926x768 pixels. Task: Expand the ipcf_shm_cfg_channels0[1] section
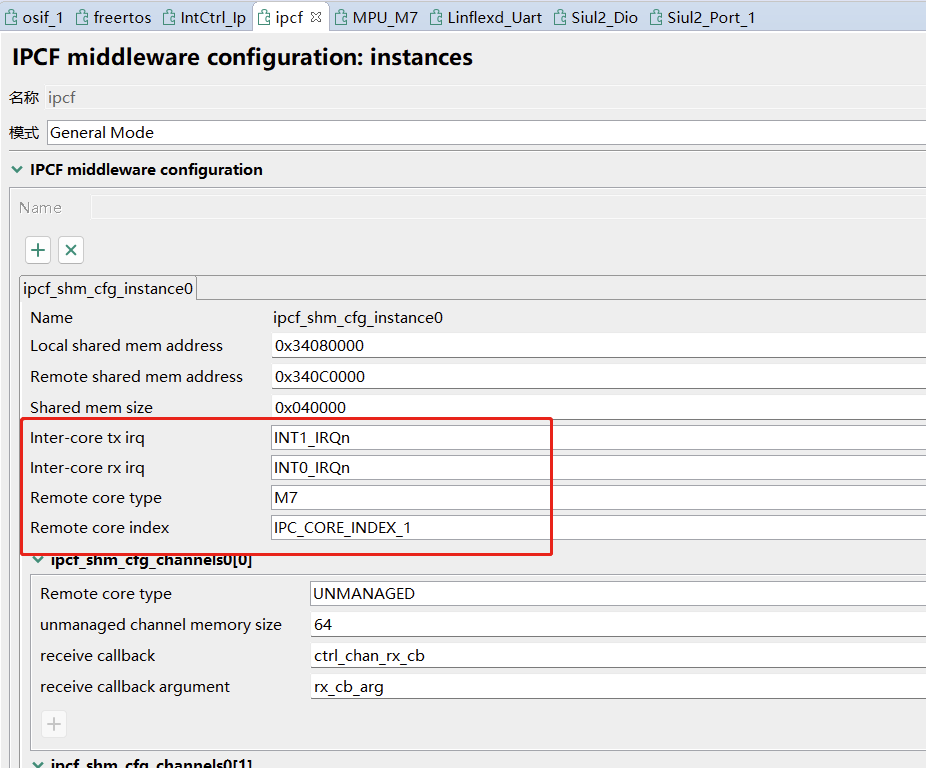37,762
